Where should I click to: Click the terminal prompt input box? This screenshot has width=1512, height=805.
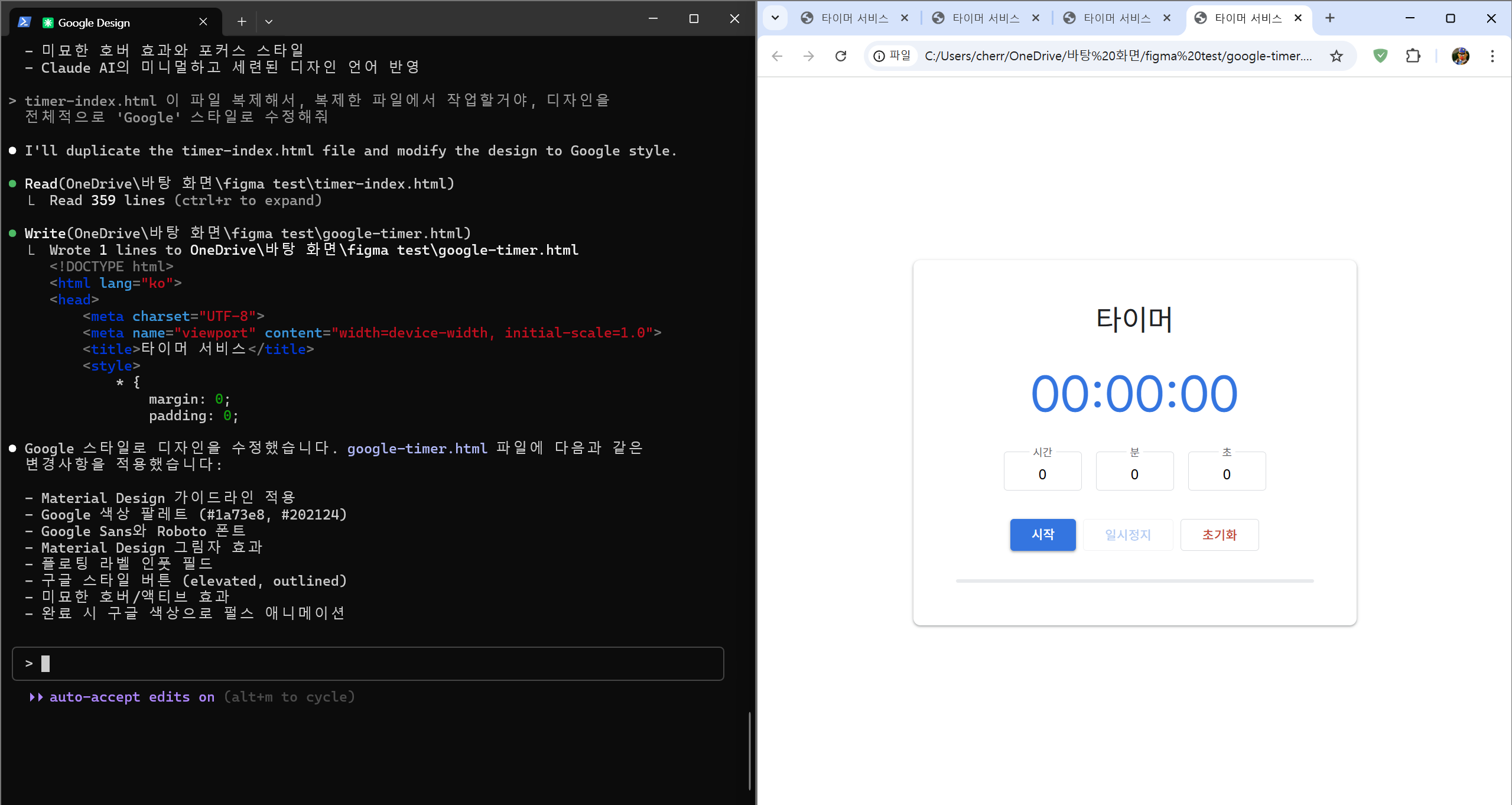368,664
